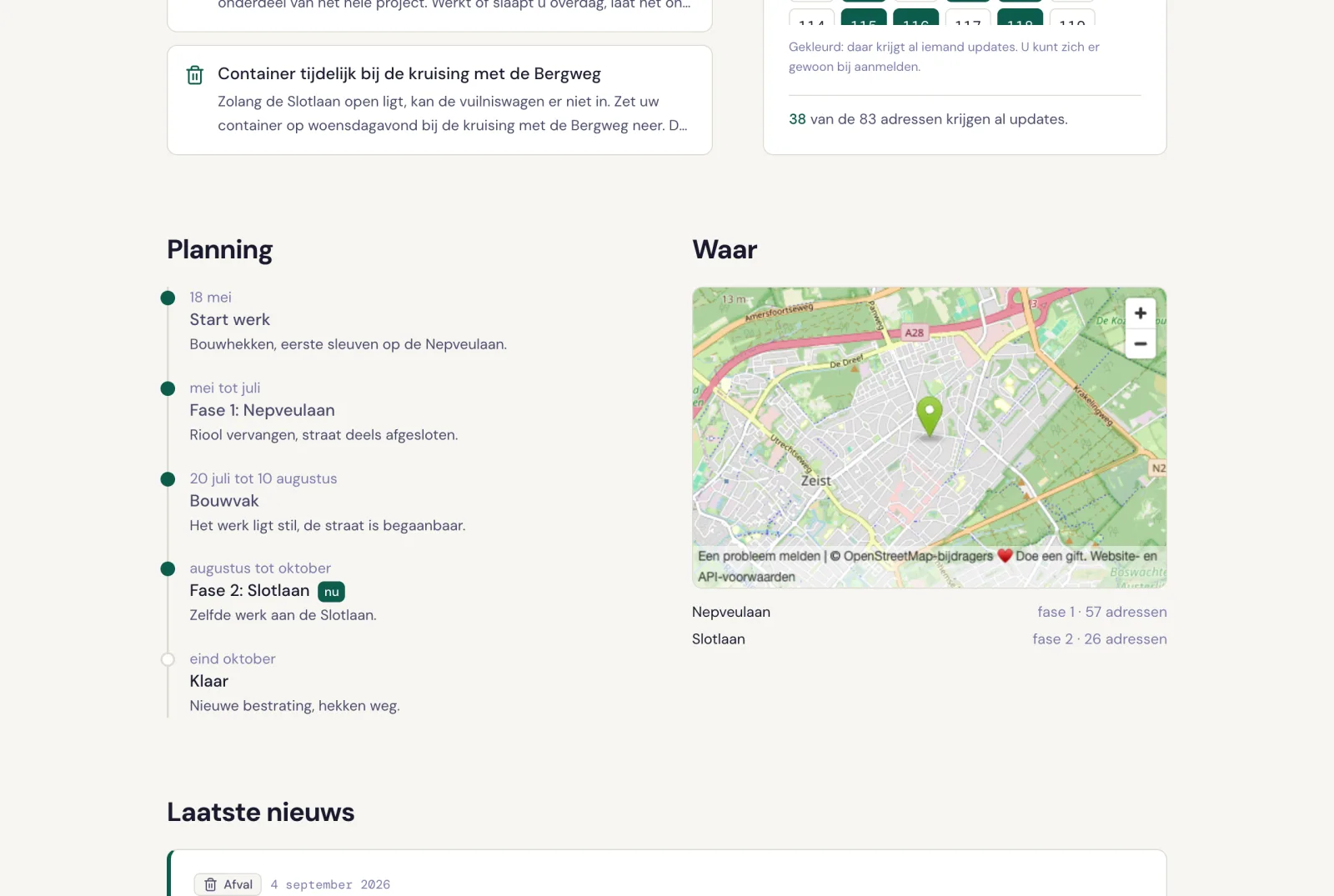Open 'Een probleem melden' map link
The height and width of the screenshot is (896, 1334).
[759, 556]
